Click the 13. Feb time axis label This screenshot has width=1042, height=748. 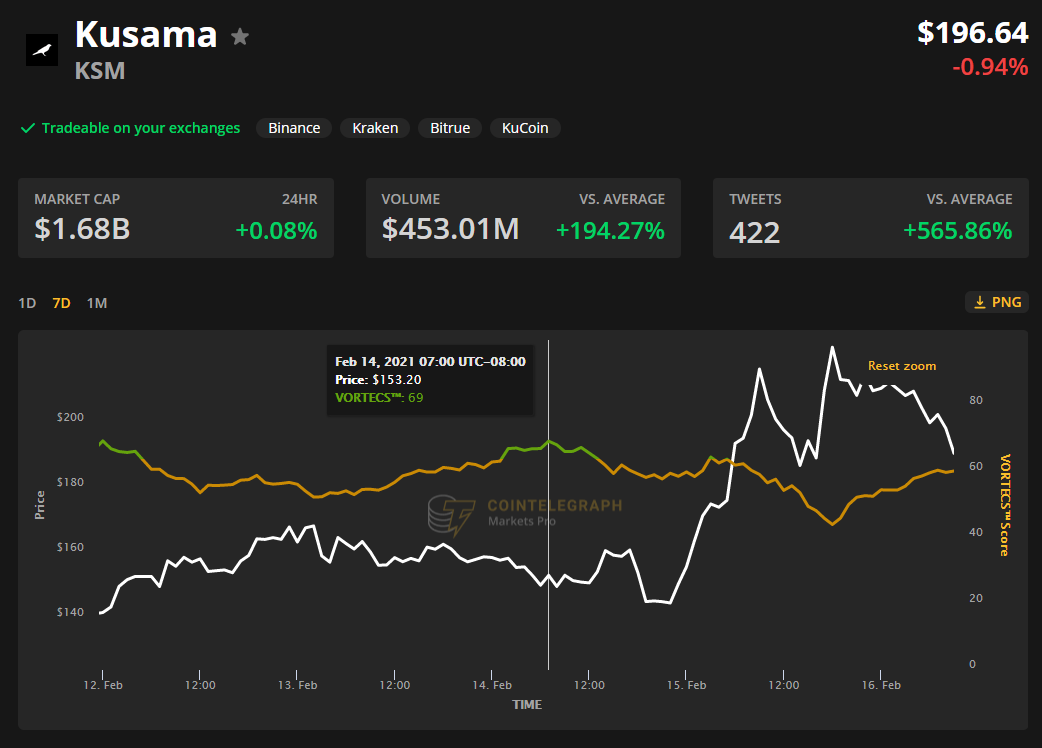tap(297, 685)
